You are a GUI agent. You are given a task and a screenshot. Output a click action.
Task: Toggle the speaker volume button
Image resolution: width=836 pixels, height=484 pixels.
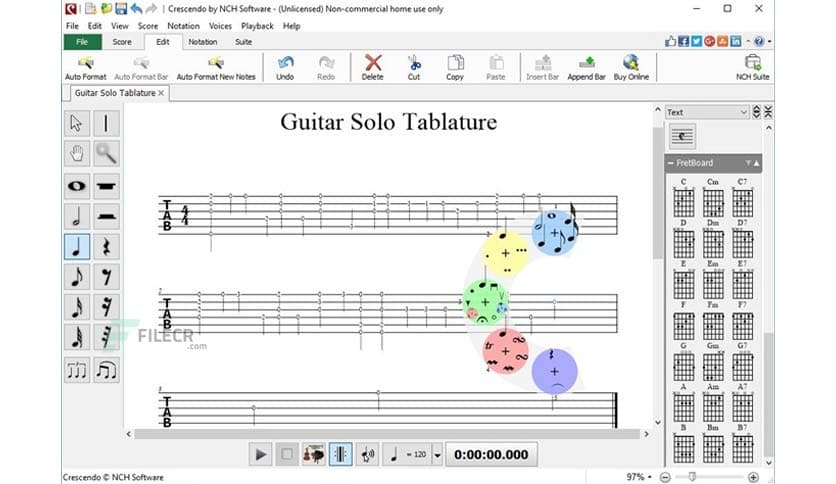367,454
